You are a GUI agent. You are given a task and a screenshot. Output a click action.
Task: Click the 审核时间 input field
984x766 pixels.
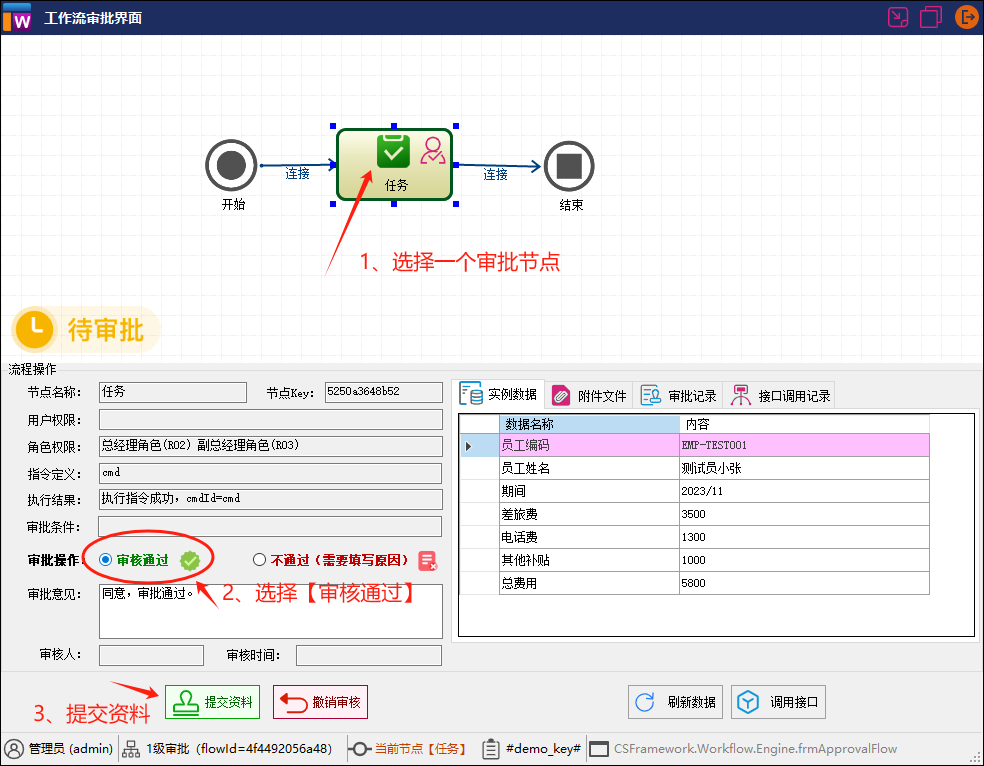[369, 655]
